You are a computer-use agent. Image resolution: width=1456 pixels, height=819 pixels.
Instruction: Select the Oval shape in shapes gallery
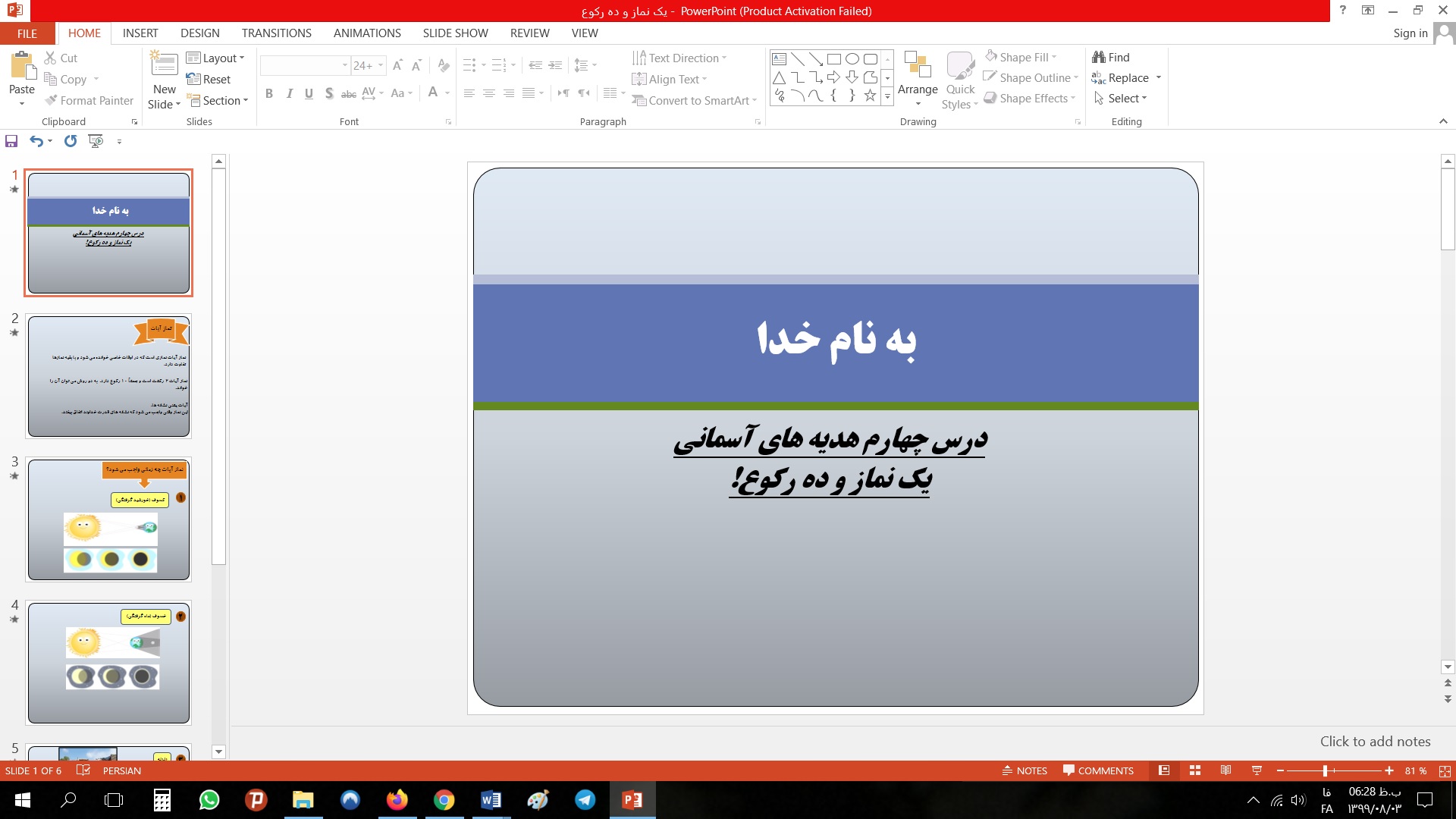coord(852,58)
